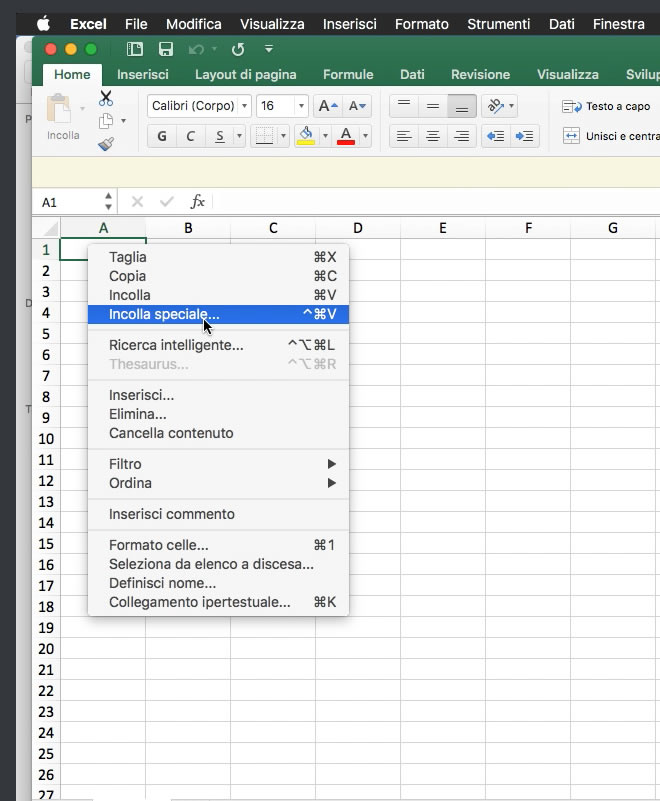
Task: Switch to the Formule ribbon tab
Action: click(348, 75)
